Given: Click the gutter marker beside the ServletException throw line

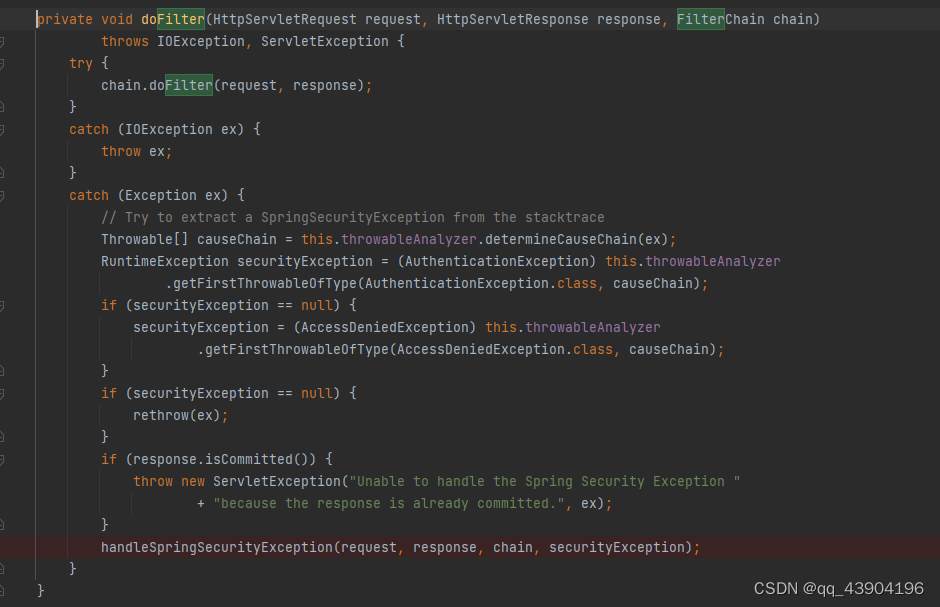Looking at the screenshot, I should pyautogui.click(x=5, y=481).
